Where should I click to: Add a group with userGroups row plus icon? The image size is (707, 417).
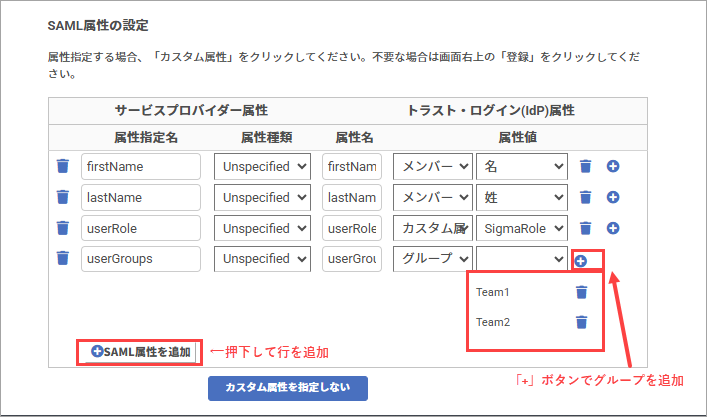point(581,261)
